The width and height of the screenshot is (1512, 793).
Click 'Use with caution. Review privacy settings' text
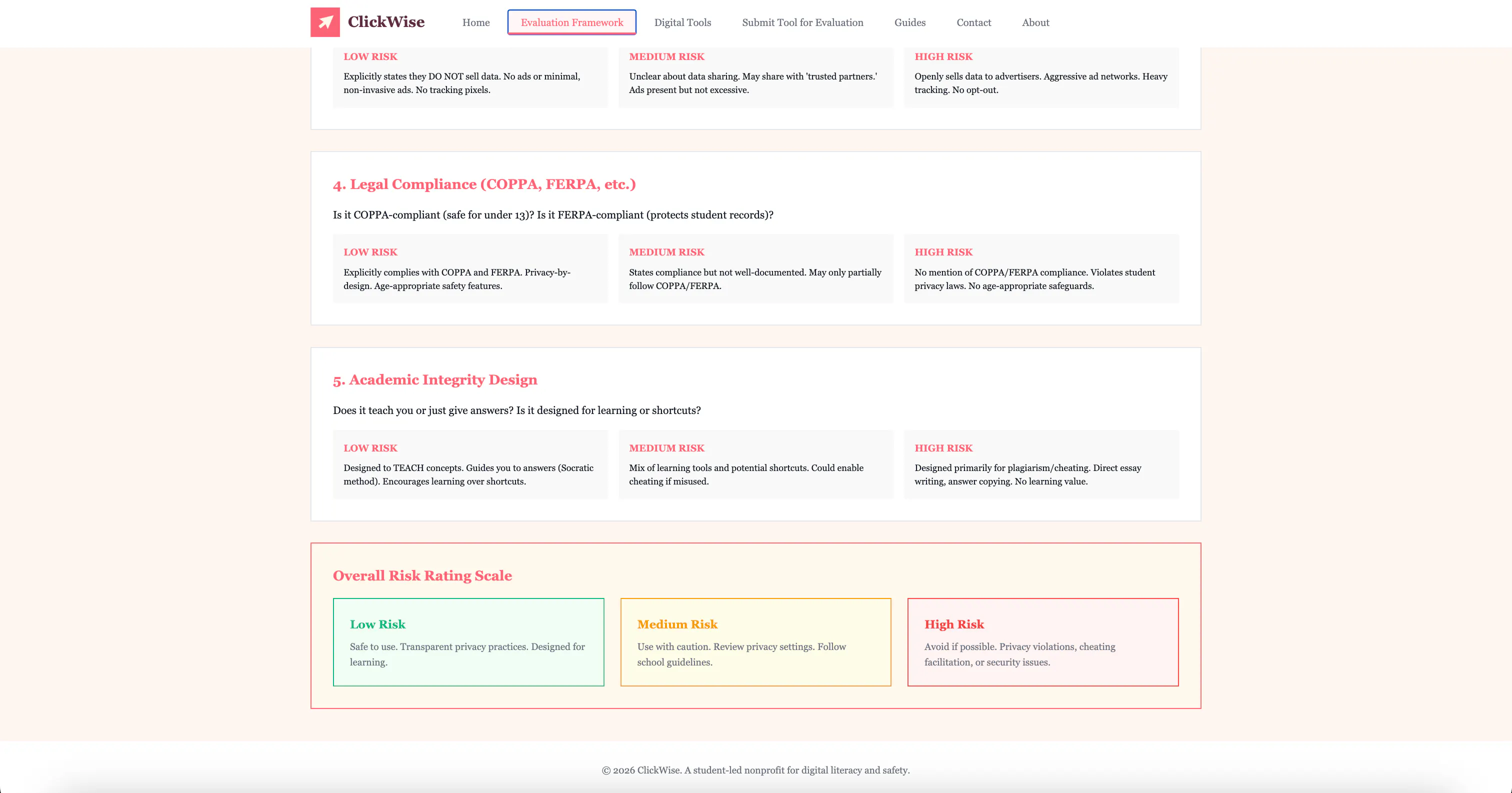pos(741,654)
